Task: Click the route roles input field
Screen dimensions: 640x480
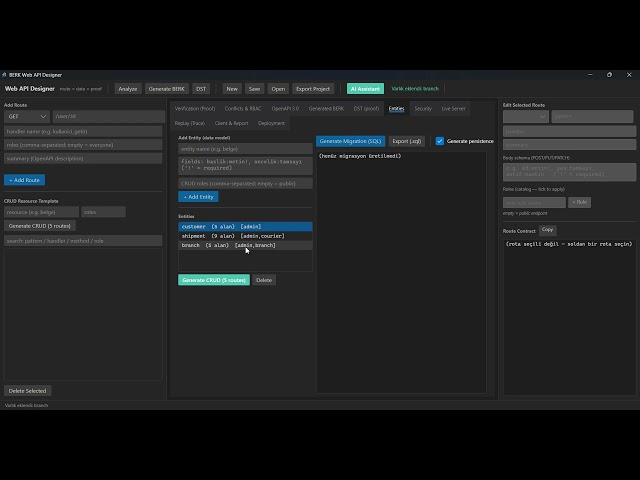Action: click(83, 145)
